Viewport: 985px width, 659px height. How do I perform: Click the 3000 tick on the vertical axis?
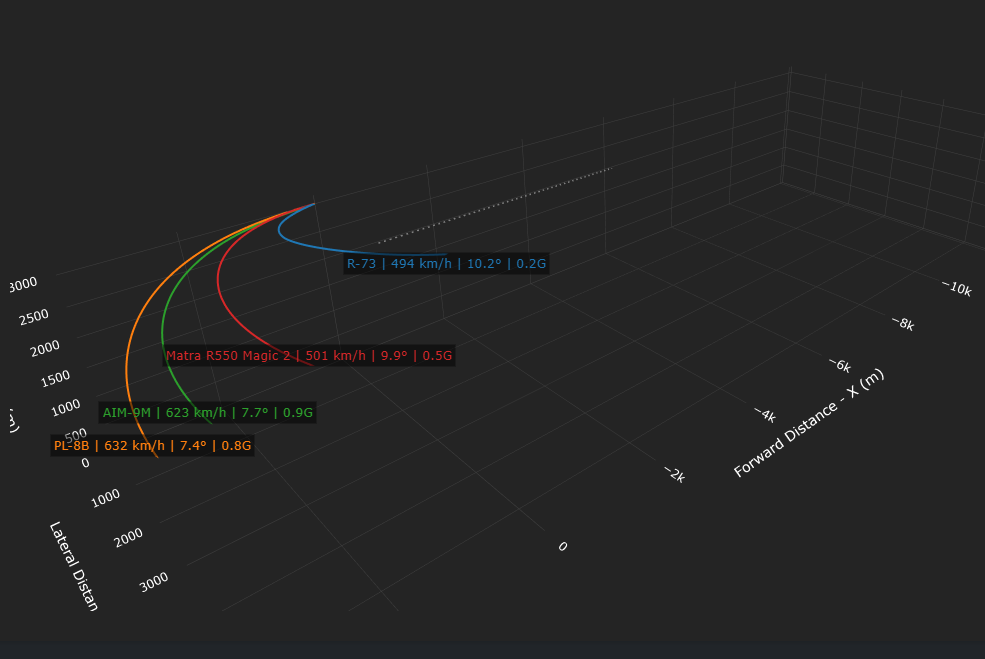[23, 285]
